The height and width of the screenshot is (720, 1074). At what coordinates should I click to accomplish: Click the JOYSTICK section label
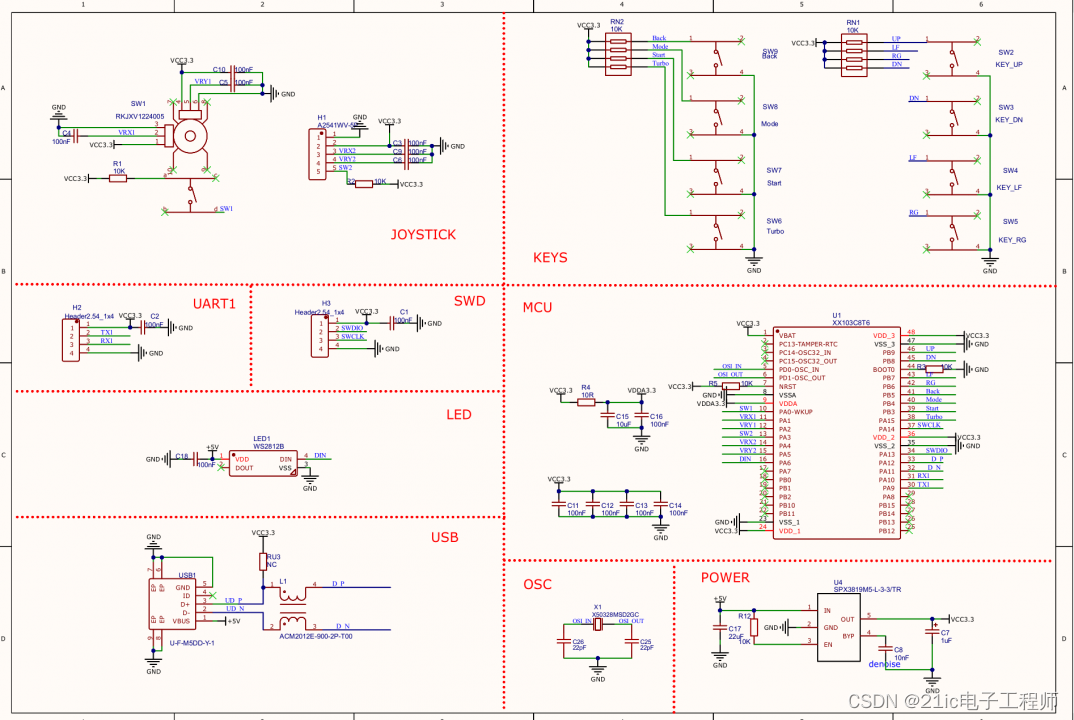pos(423,234)
